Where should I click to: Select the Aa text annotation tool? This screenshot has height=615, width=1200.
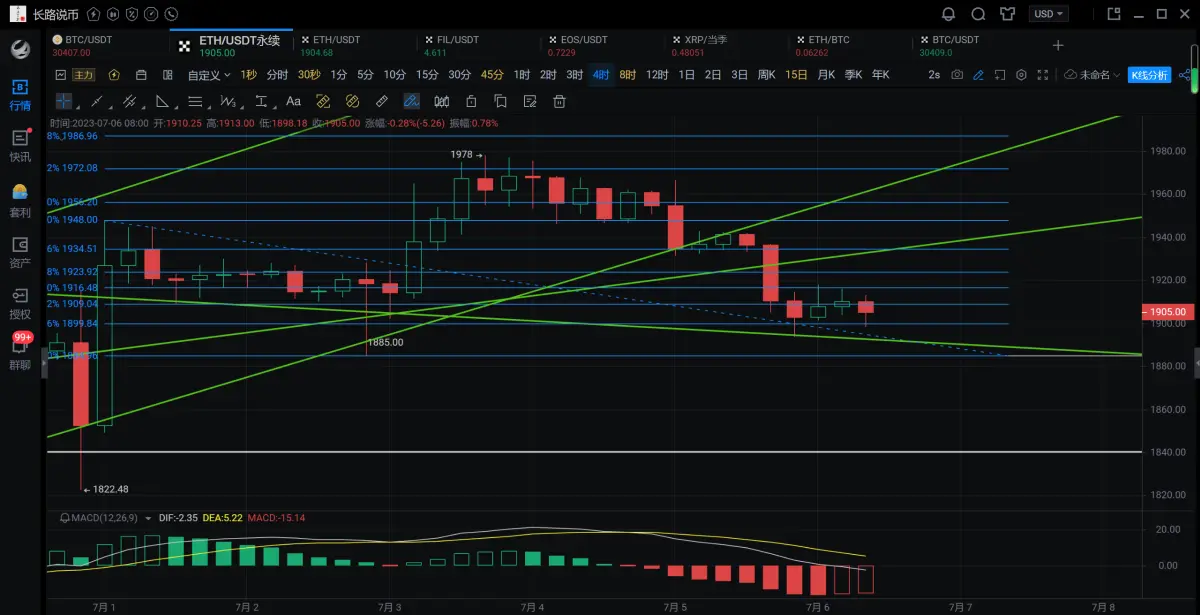[x=293, y=101]
